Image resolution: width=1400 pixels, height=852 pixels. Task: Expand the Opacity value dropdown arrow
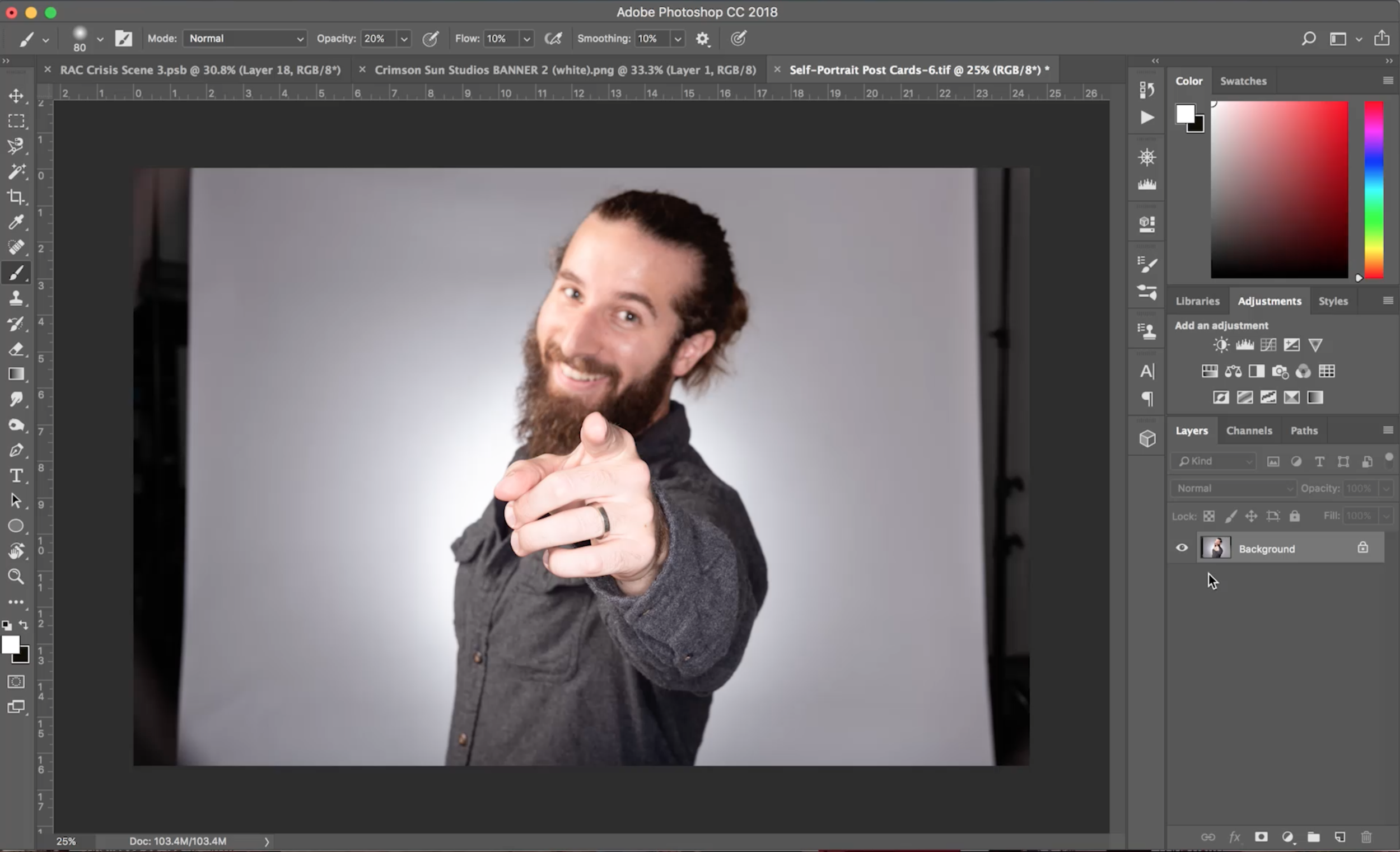click(x=404, y=39)
